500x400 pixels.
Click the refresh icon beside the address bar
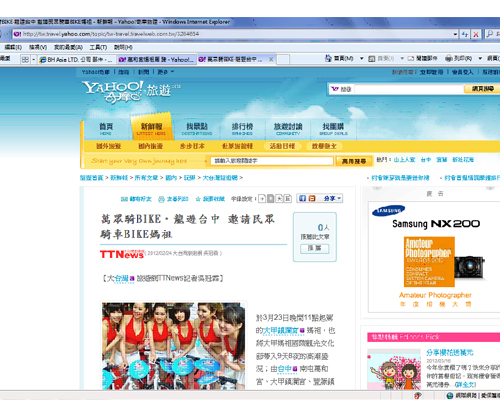click(464, 34)
